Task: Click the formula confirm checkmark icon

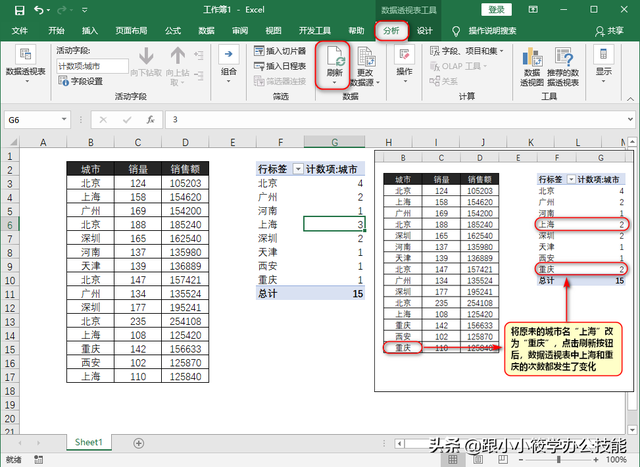Action: click(x=127, y=120)
